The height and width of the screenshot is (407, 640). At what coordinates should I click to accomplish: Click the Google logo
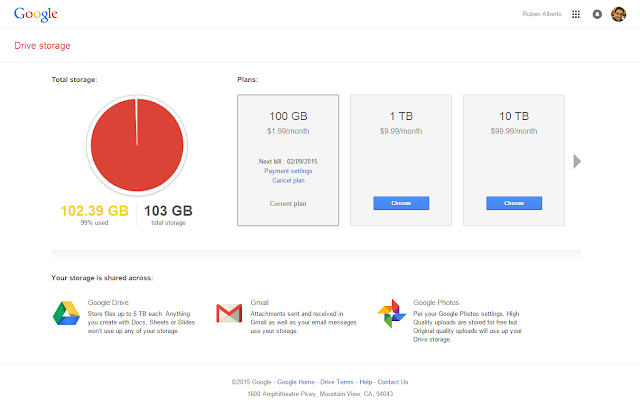pos(36,14)
